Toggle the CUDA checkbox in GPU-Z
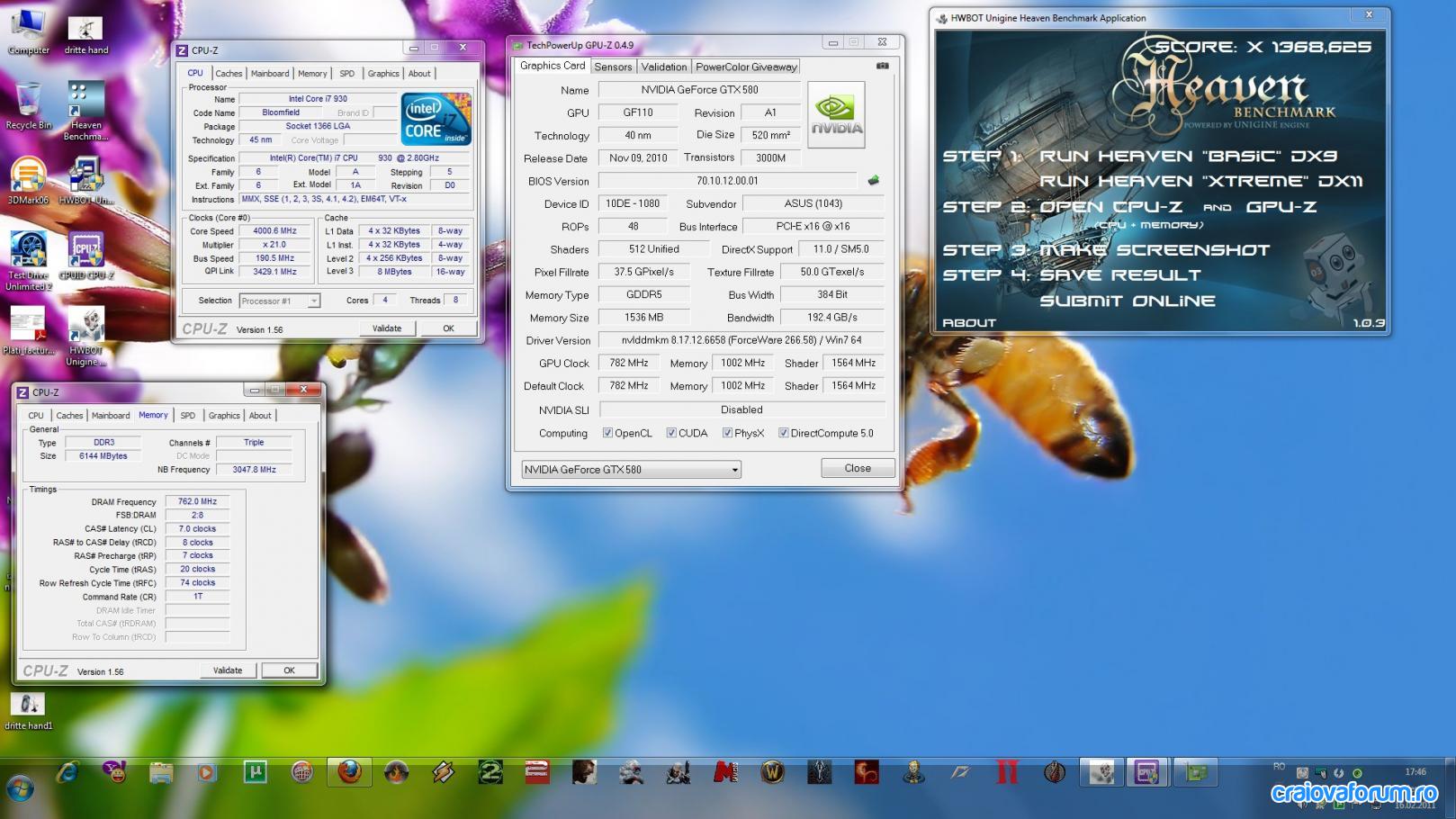The image size is (1456, 819). click(671, 433)
